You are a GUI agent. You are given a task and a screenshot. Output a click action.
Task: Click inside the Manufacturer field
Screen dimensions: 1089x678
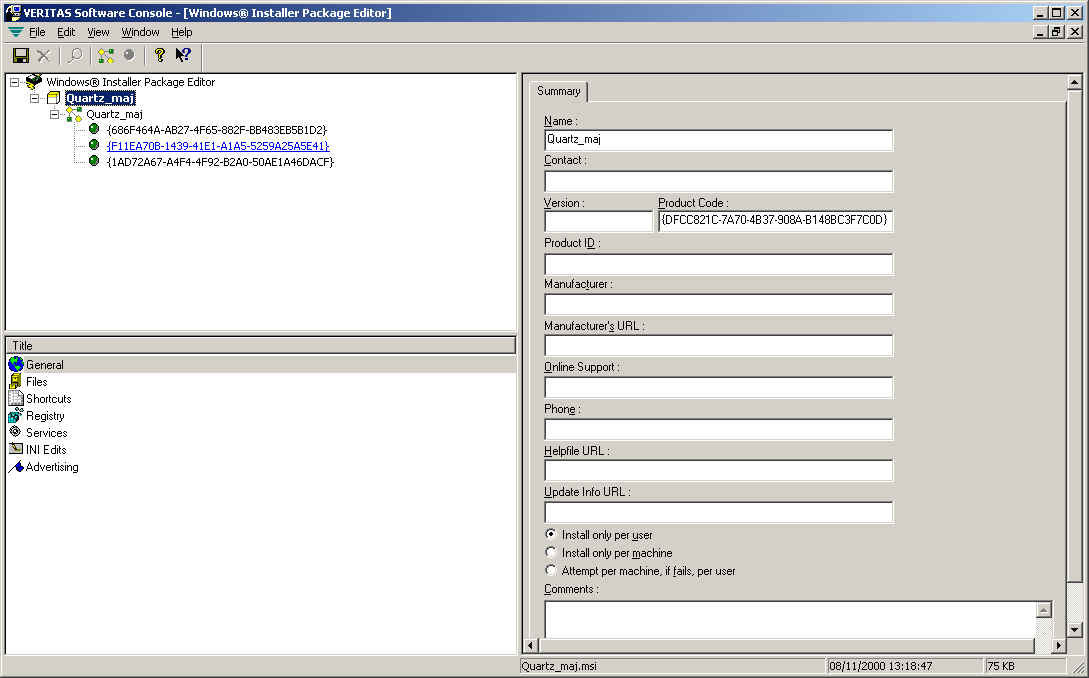(x=718, y=304)
